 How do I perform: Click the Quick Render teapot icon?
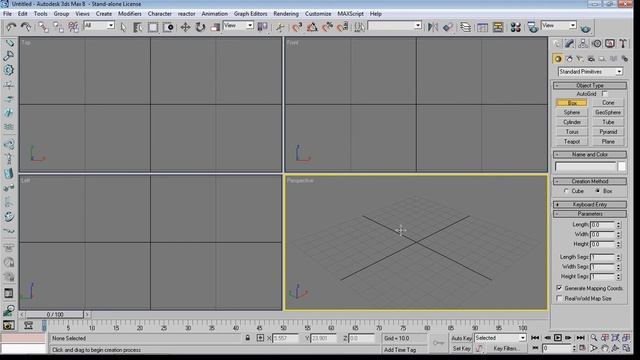(x=586, y=28)
